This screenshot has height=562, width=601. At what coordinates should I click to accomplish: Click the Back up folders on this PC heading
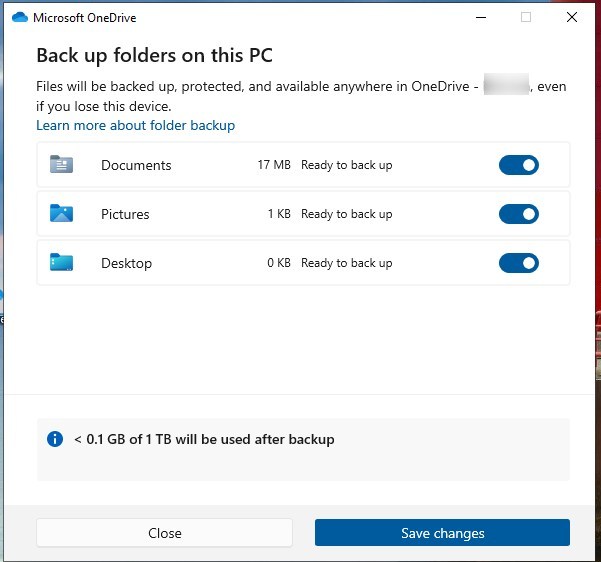(x=154, y=55)
